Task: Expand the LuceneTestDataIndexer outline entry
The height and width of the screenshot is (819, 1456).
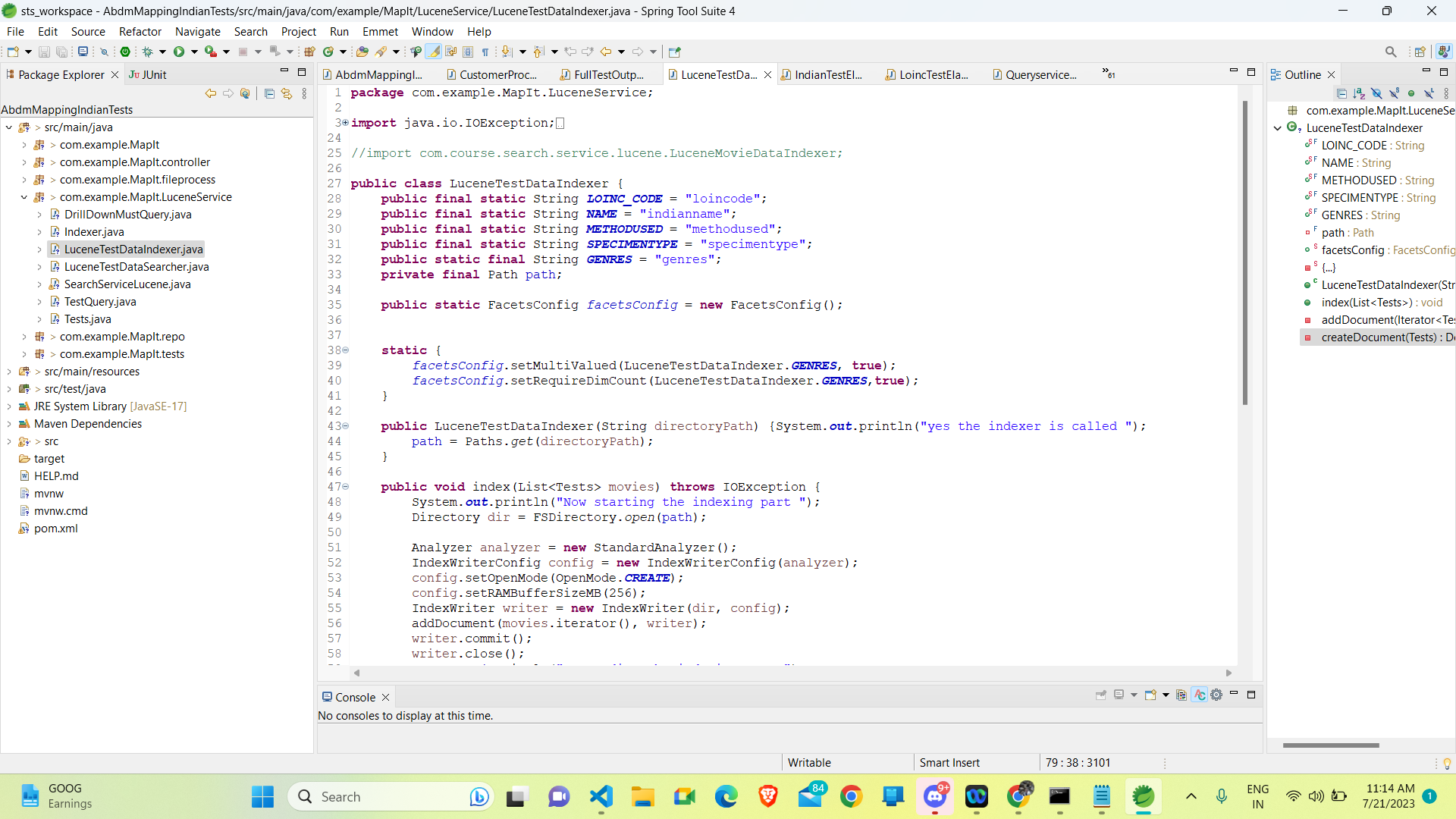Action: (1281, 127)
